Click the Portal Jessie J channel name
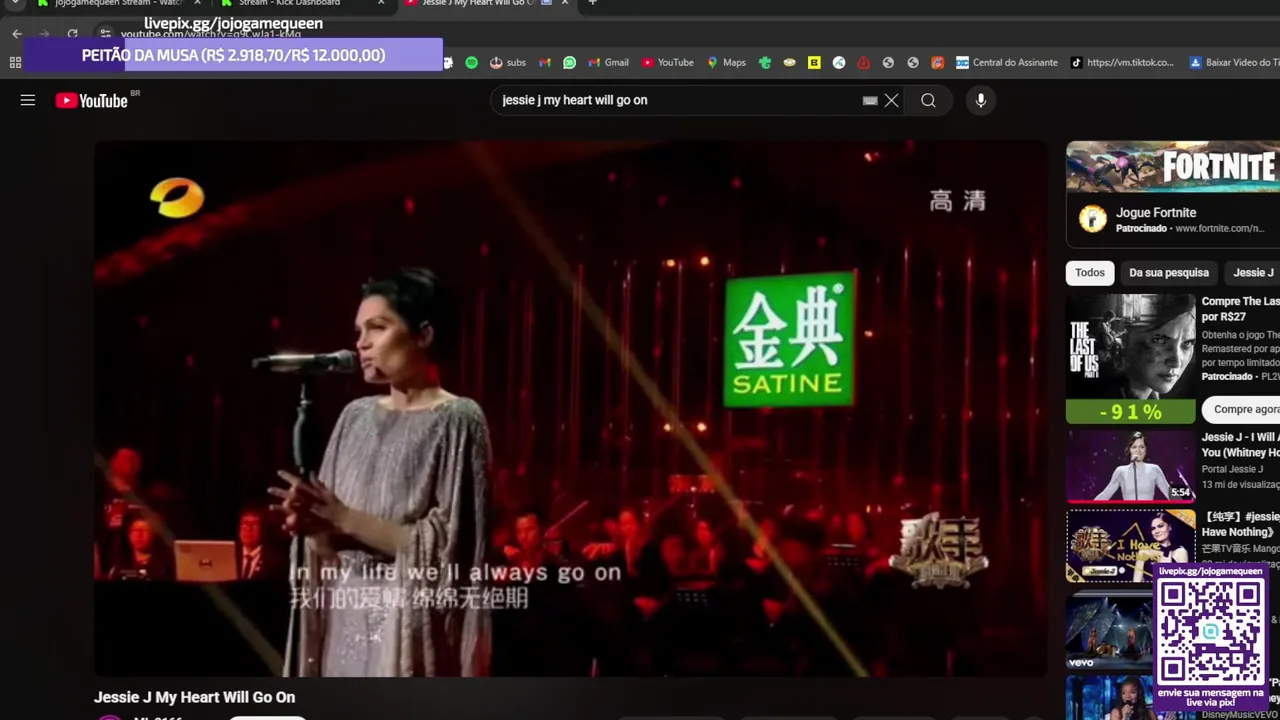Screen dimensions: 1280x720 tap(1232, 469)
